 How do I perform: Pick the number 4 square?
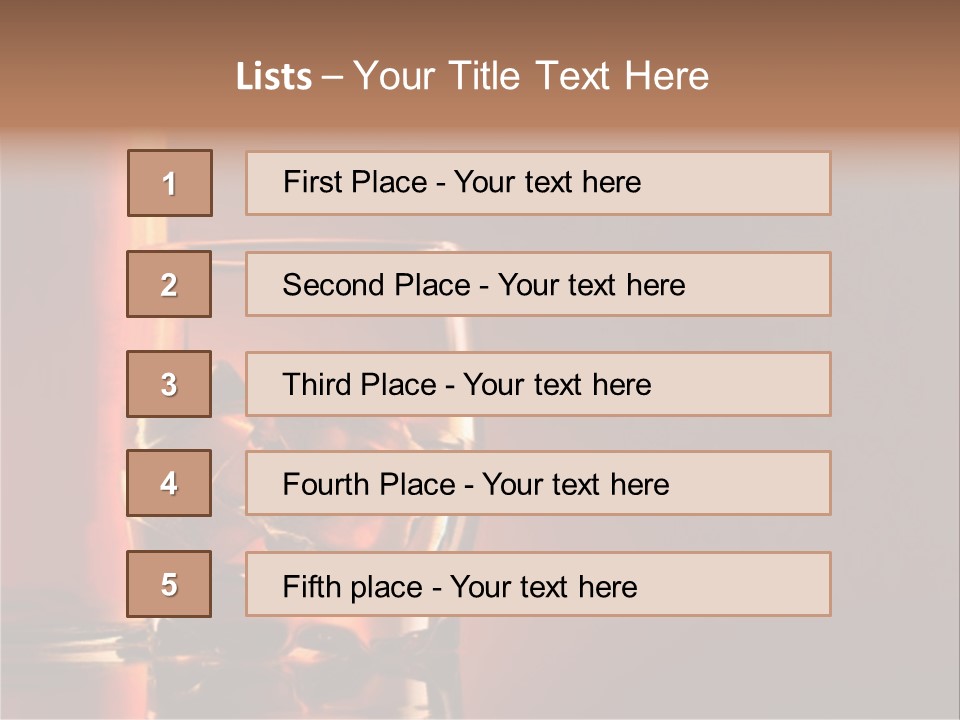click(x=169, y=483)
